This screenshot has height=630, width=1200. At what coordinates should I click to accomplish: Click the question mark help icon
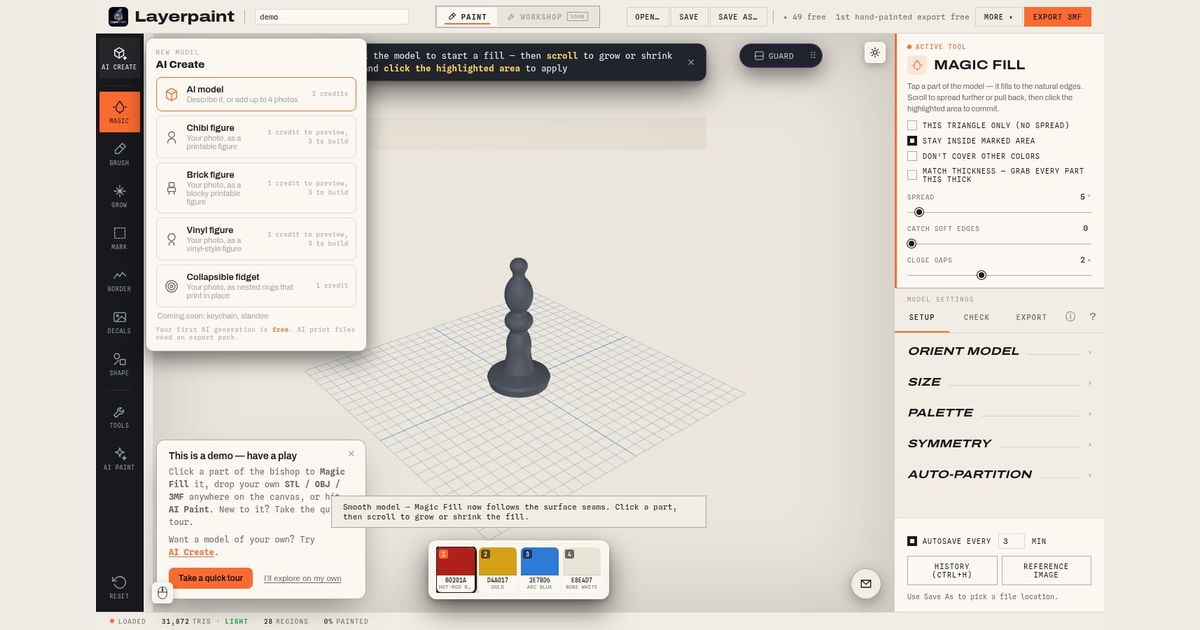[x=1093, y=317]
